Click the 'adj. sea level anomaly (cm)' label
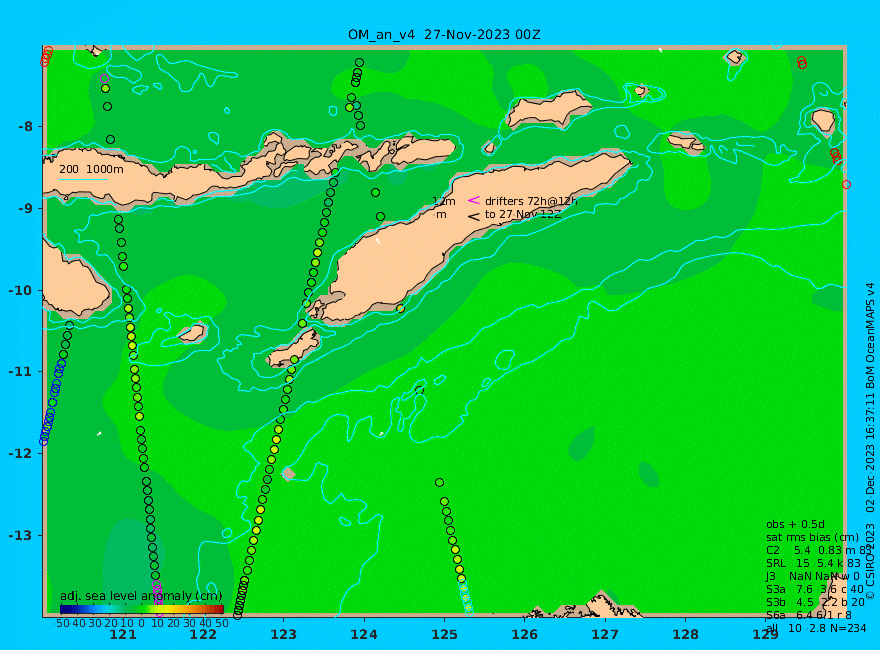The width and height of the screenshot is (880, 650). click(141, 596)
